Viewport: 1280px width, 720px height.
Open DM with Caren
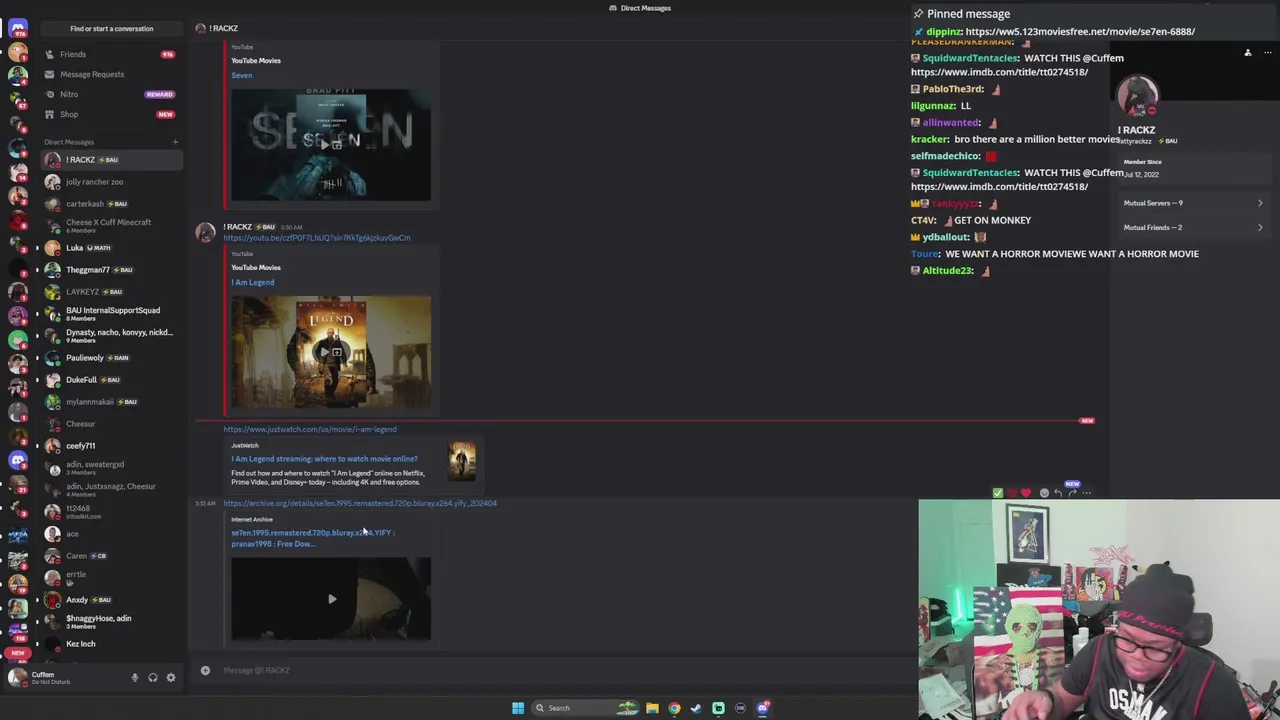click(111, 556)
